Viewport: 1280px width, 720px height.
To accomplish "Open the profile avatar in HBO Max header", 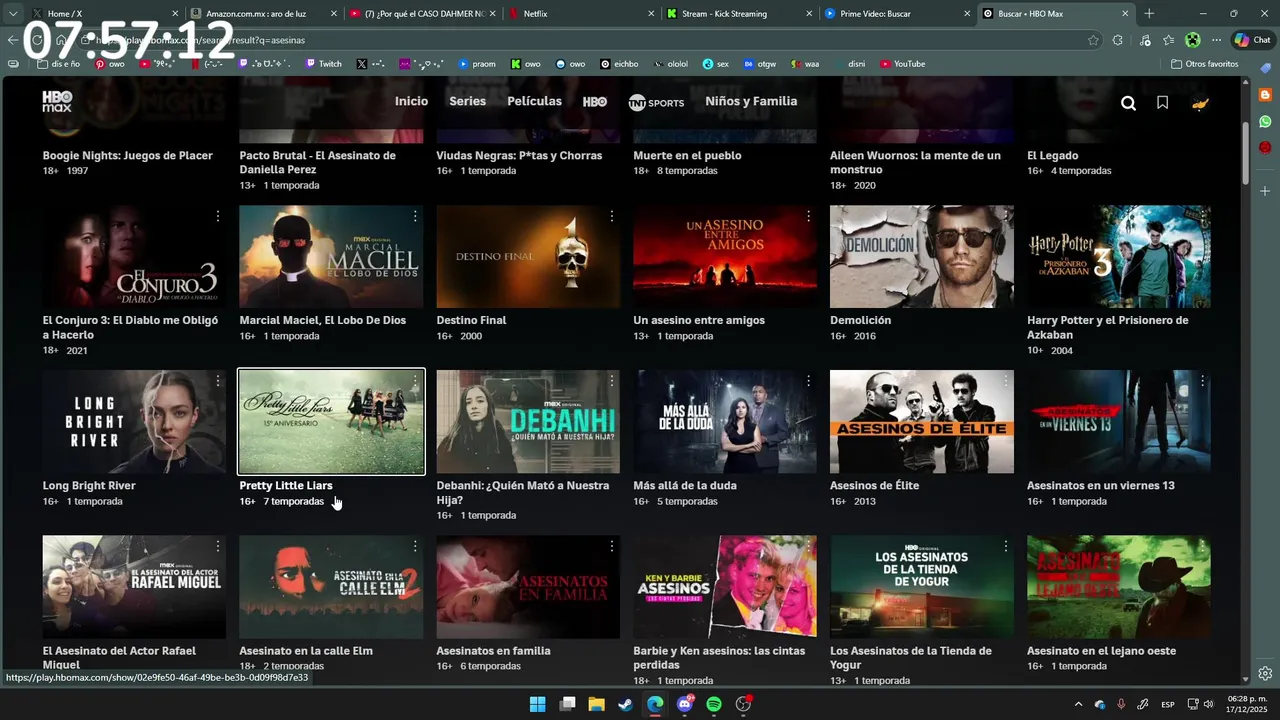I will [x=1200, y=103].
